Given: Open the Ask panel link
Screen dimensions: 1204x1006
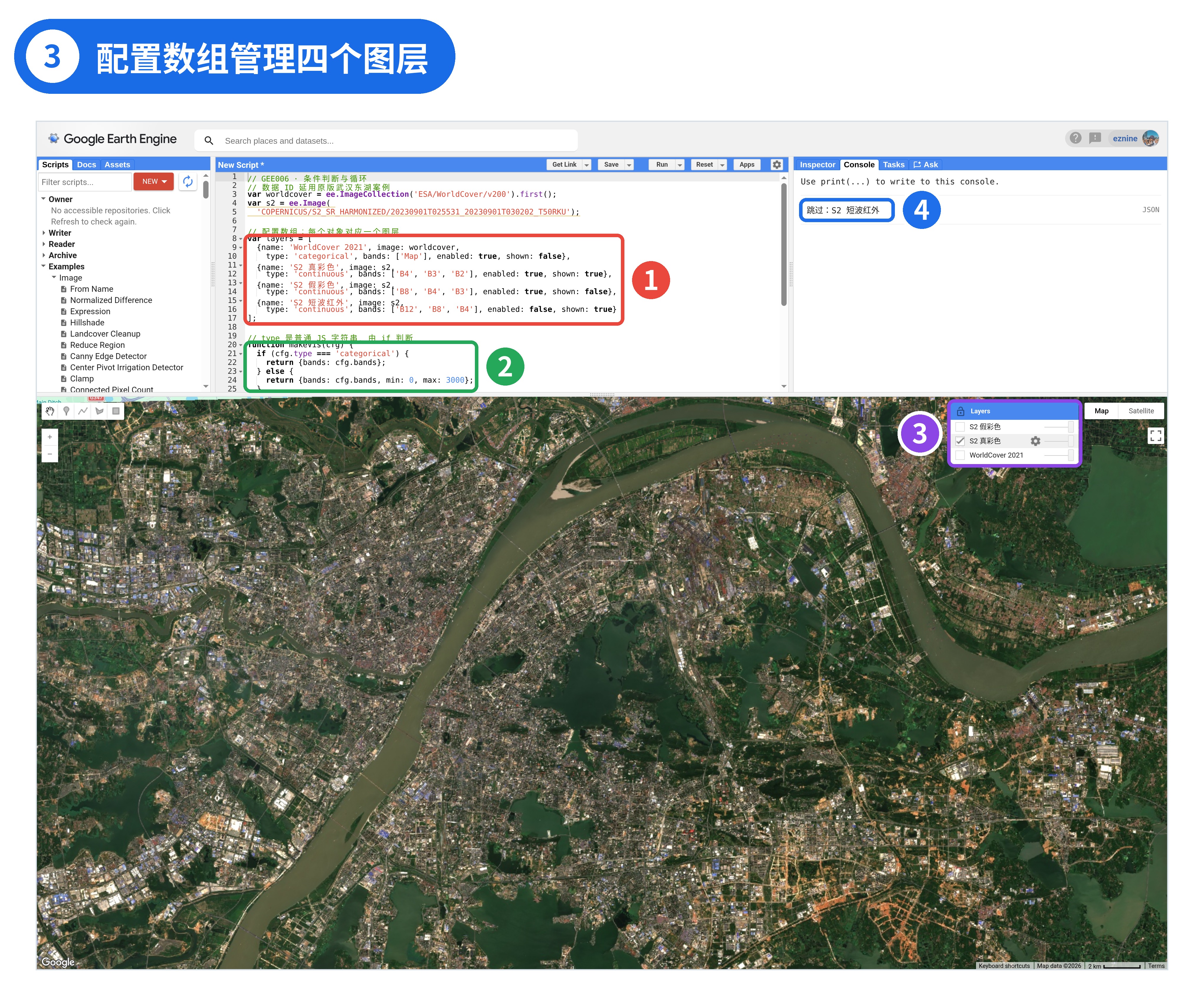Looking at the screenshot, I should click(x=925, y=165).
